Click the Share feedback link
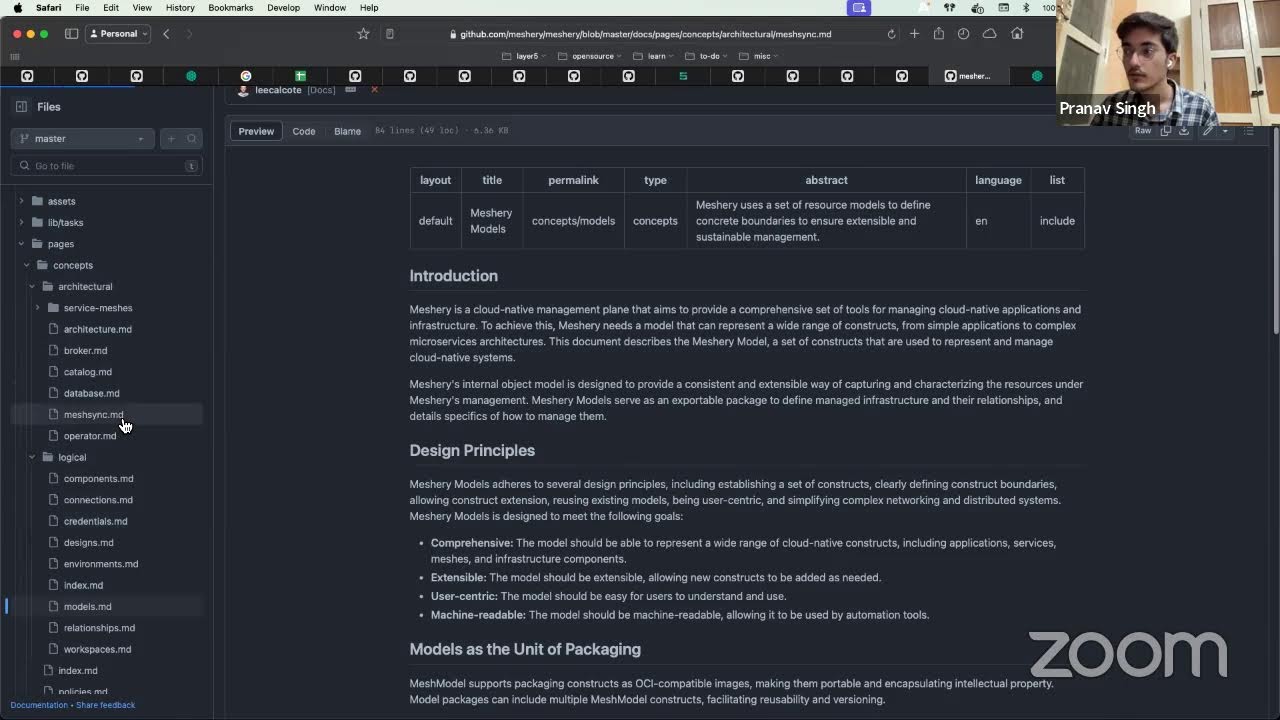The width and height of the screenshot is (1280, 720). coord(105,705)
